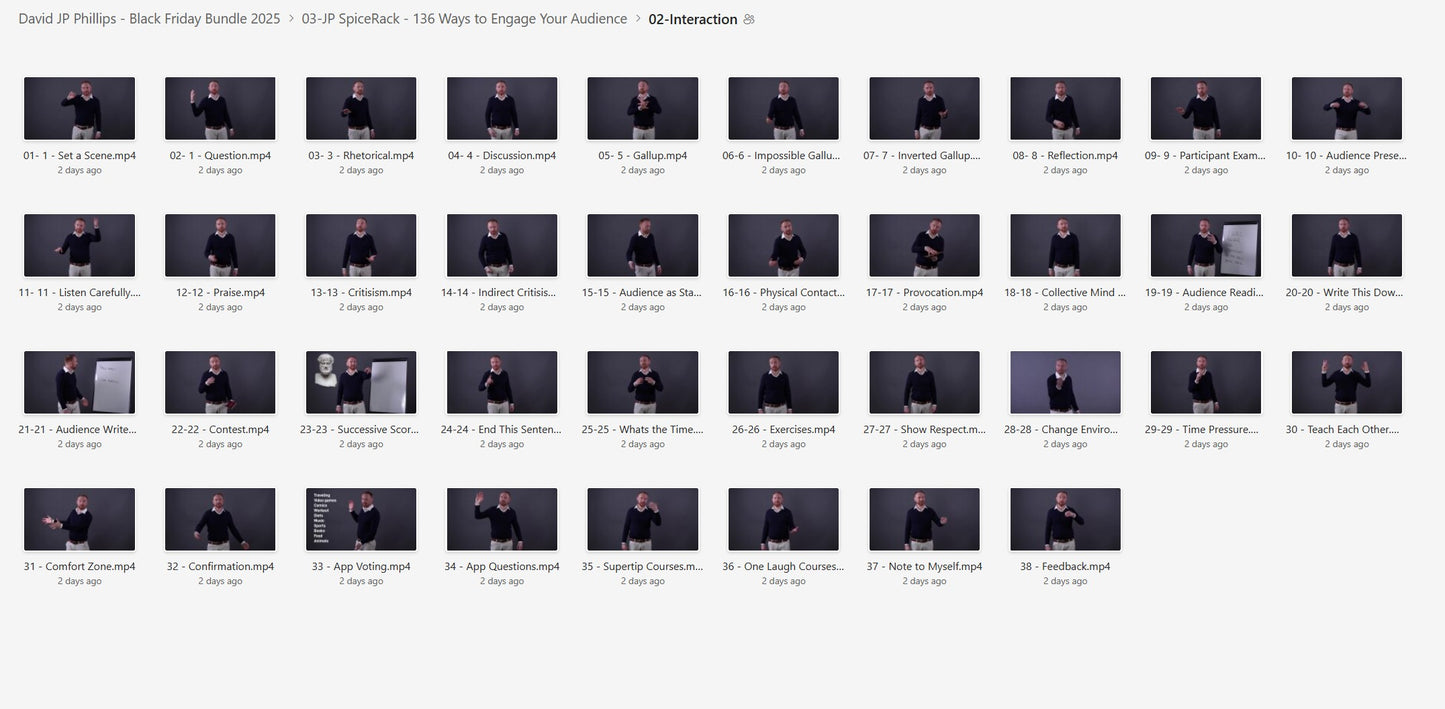Open the Provocation.mp4 thumbnail

924,245
